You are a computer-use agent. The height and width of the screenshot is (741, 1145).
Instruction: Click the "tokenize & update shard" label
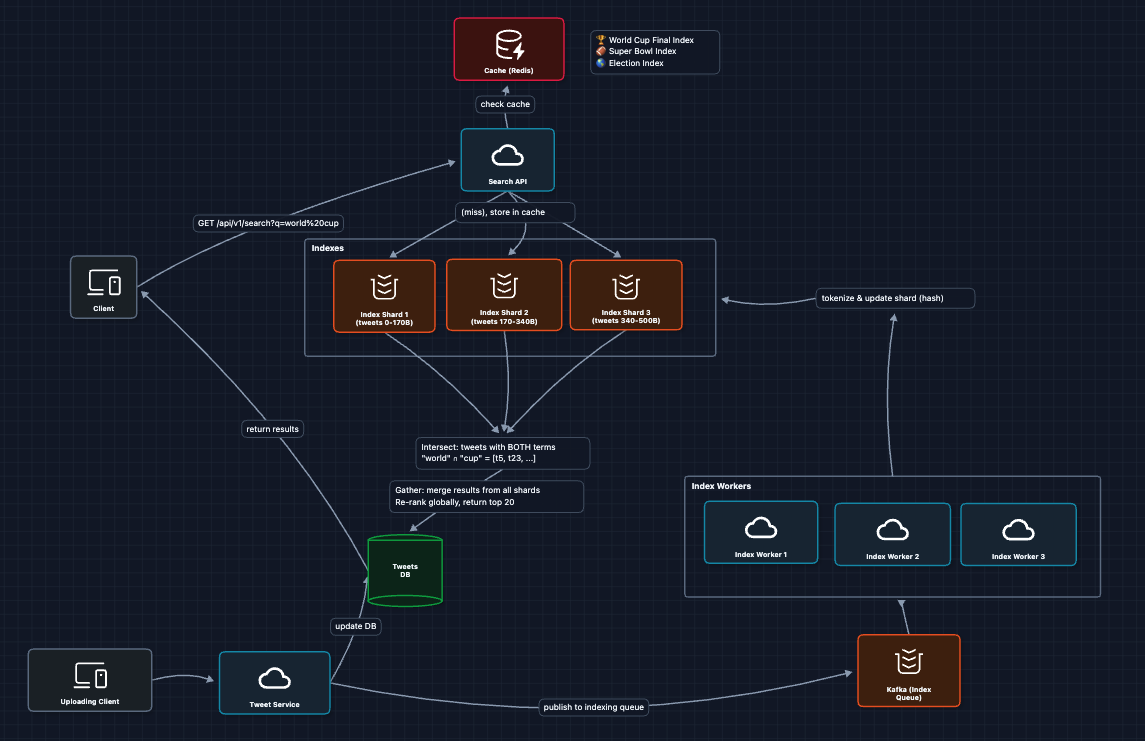click(893, 298)
